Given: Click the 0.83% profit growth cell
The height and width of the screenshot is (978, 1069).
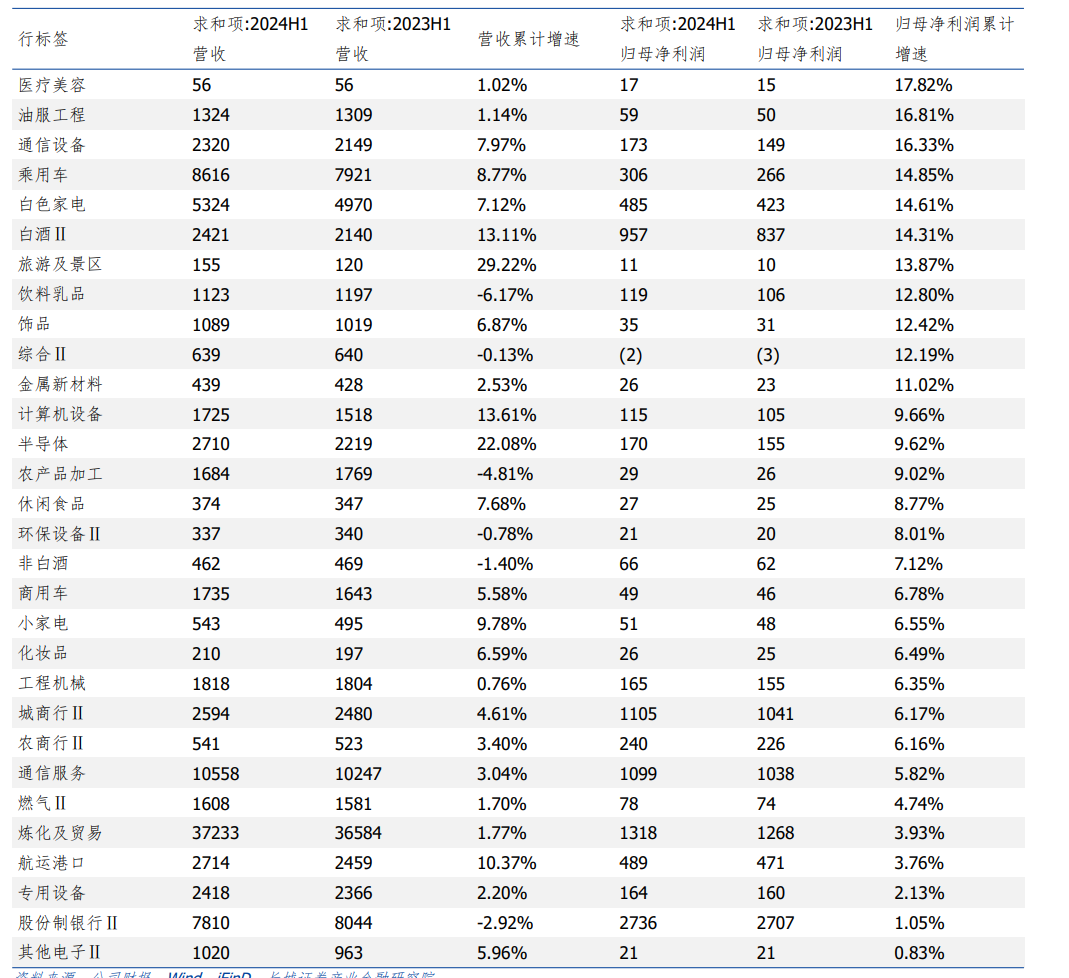Looking at the screenshot, I should [x=919, y=953].
